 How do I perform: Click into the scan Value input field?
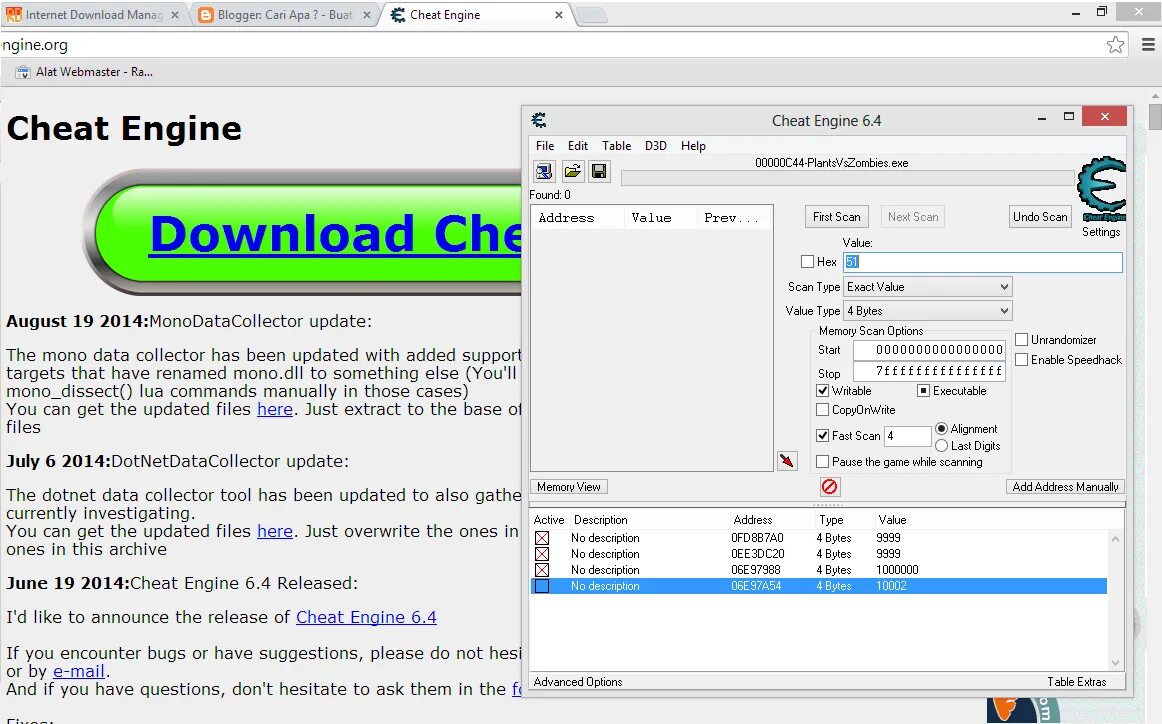[x=983, y=262]
